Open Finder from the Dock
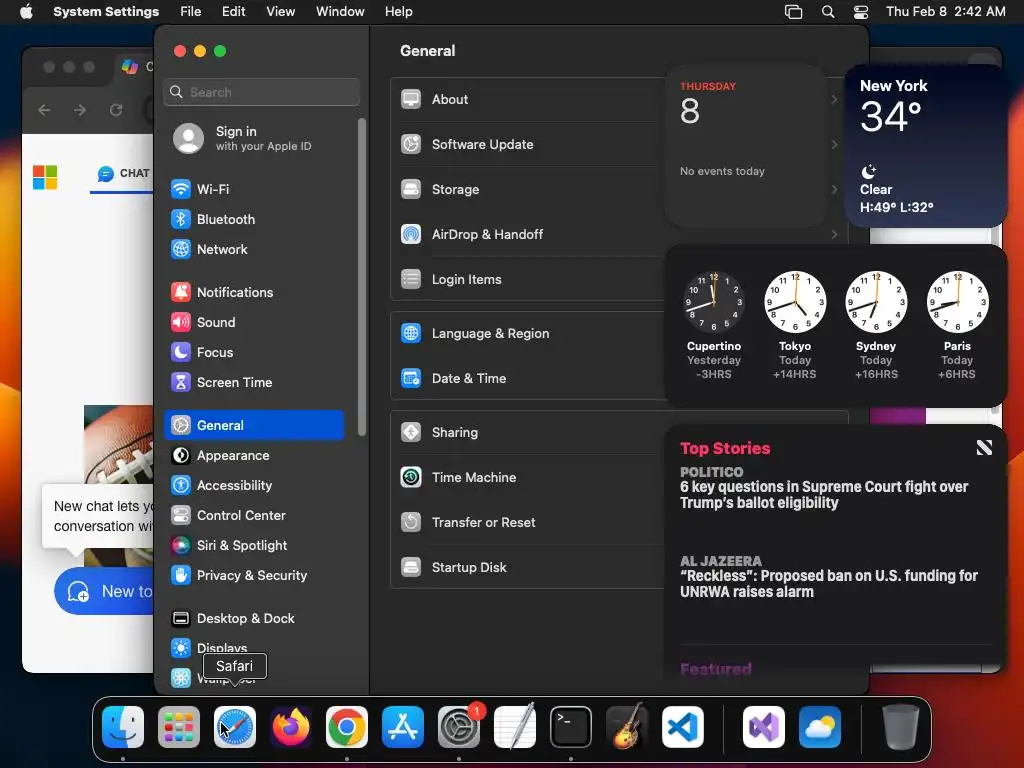This screenshot has height=768, width=1024. (123, 727)
